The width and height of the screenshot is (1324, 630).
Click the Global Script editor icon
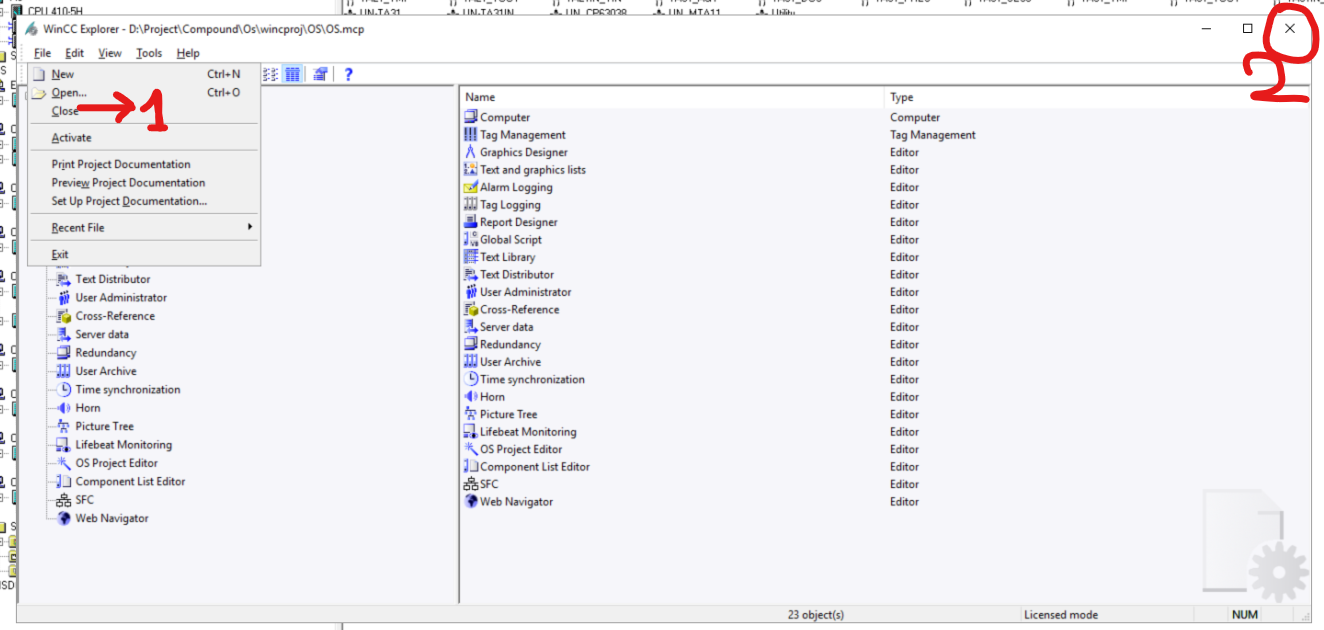point(471,240)
